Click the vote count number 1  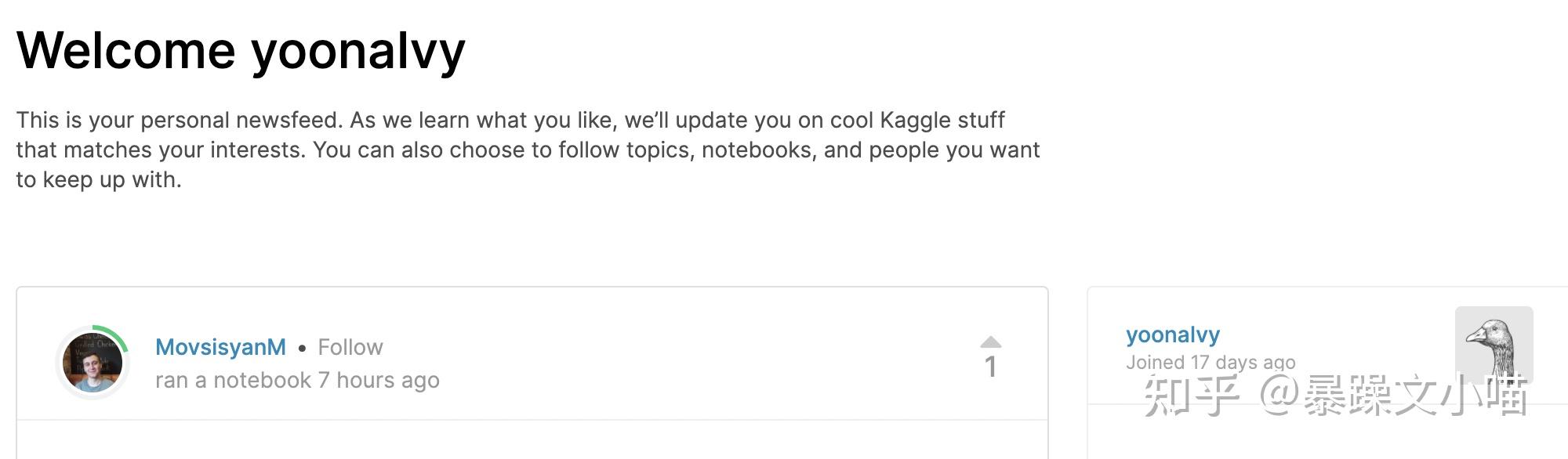[x=990, y=367]
